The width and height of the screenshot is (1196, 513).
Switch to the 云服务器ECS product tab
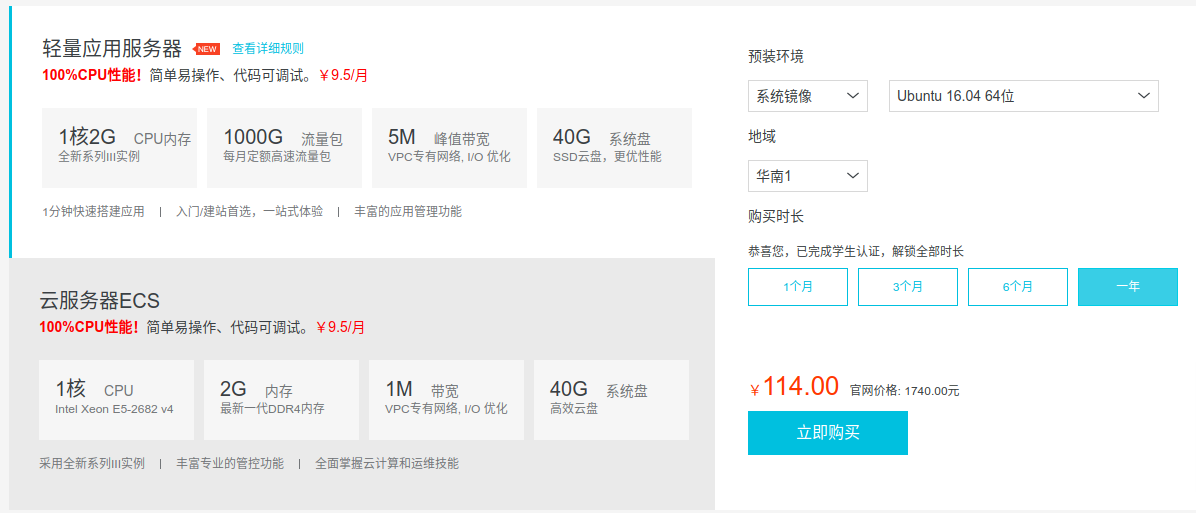point(362,384)
